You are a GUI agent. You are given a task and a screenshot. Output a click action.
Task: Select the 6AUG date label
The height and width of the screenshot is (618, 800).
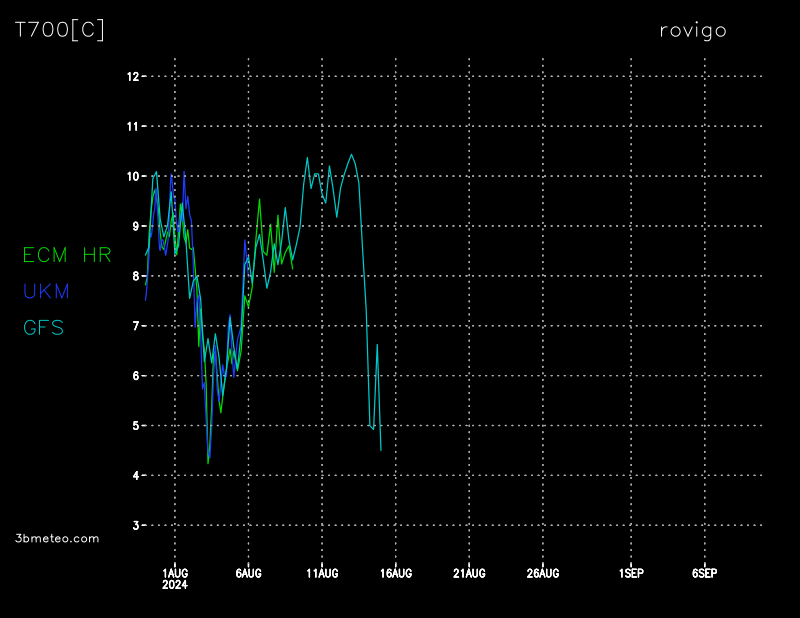click(x=248, y=573)
